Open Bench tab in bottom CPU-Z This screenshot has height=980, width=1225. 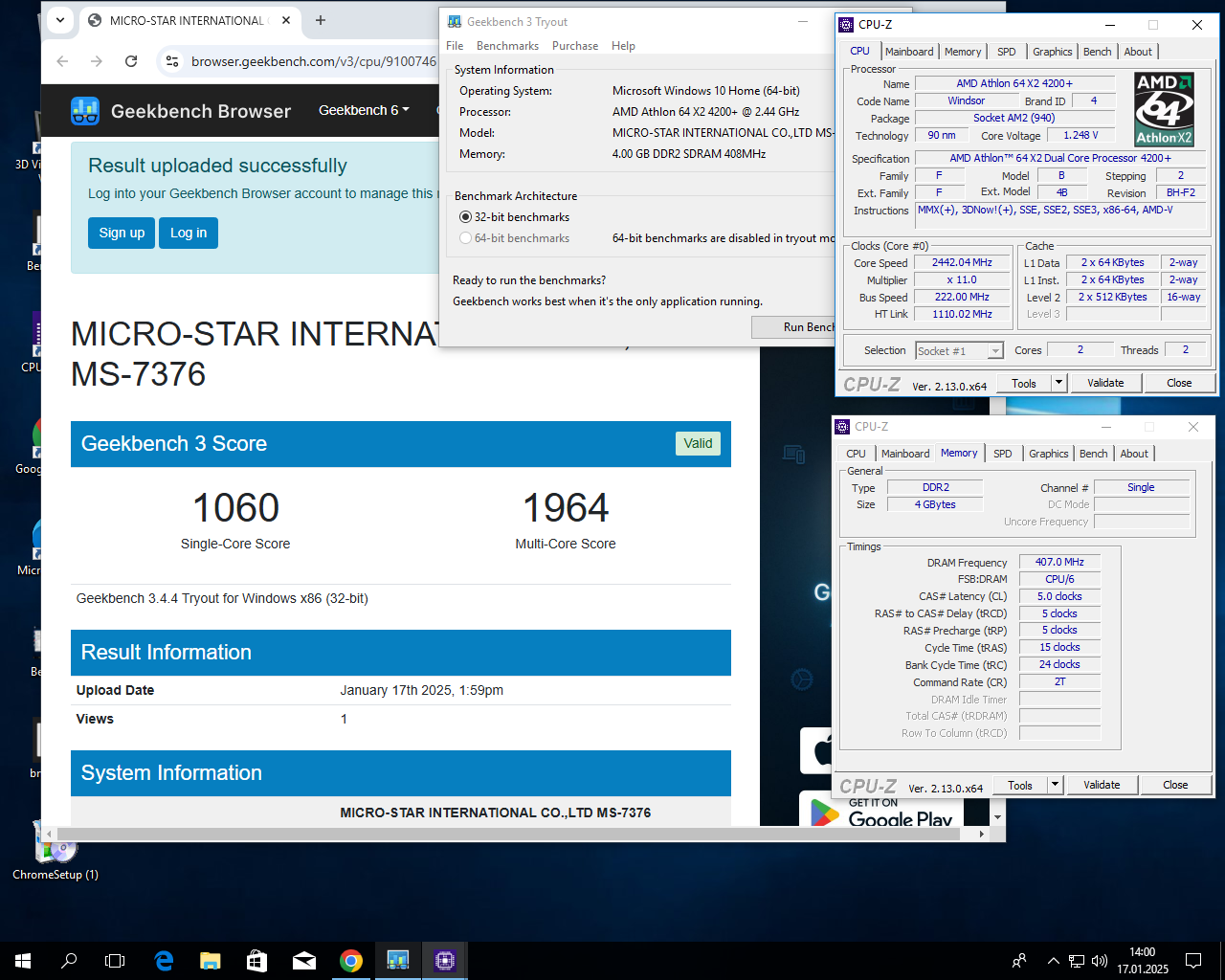(x=1094, y=454)
